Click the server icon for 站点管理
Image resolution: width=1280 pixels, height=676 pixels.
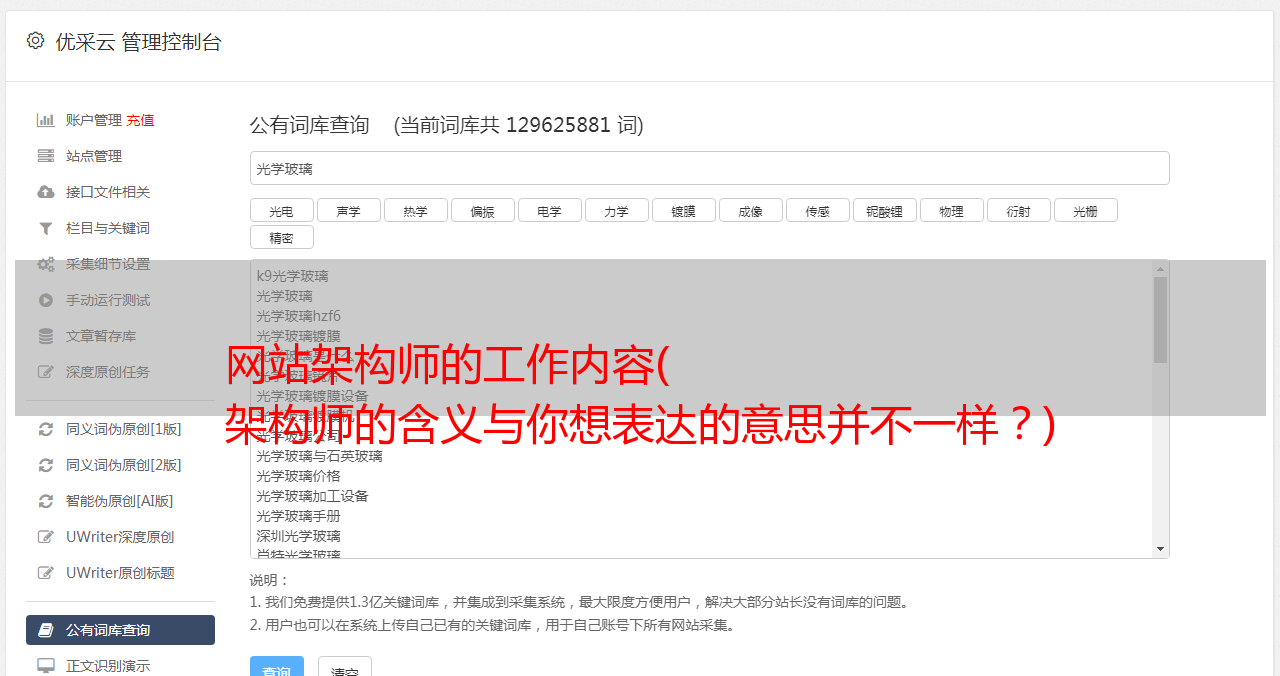click(x=46, y=156)
